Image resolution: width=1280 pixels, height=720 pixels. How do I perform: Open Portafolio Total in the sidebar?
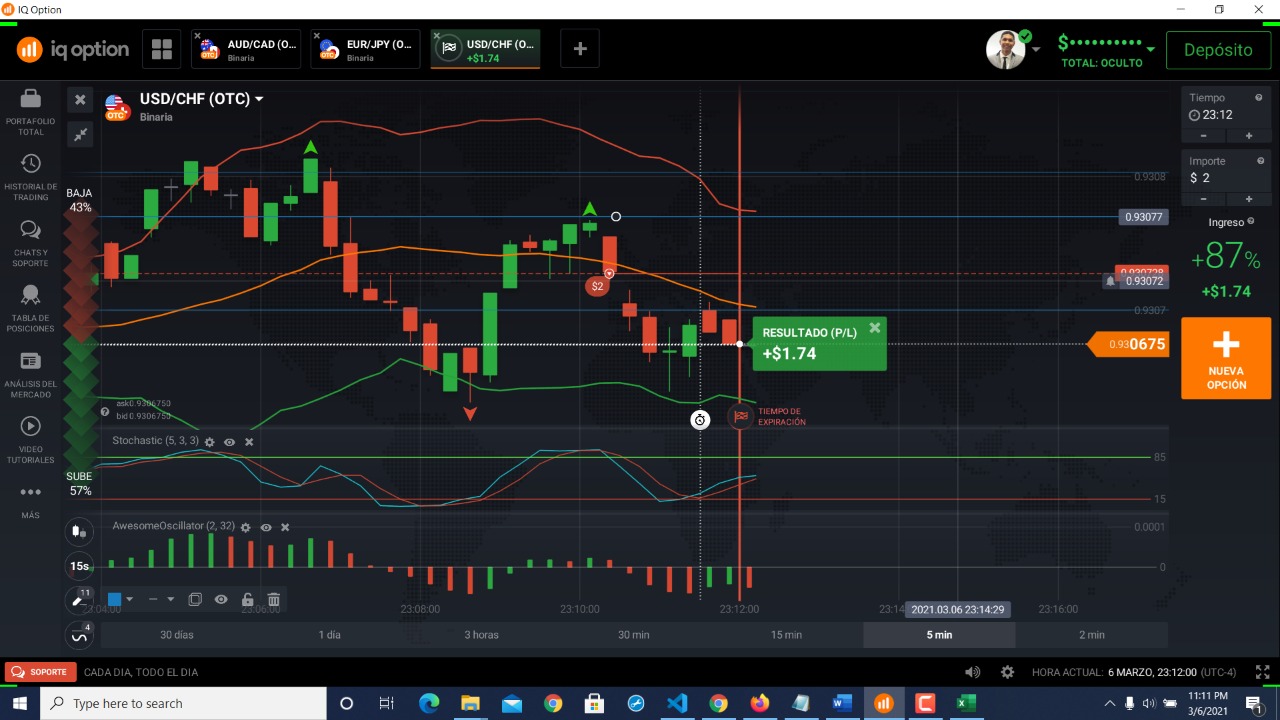[x=30, y=110]
